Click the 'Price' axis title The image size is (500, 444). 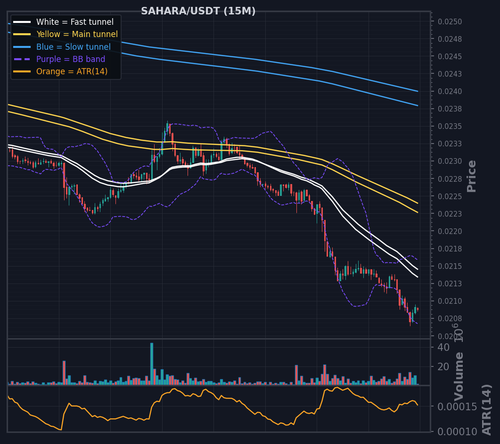click(471, 176)
